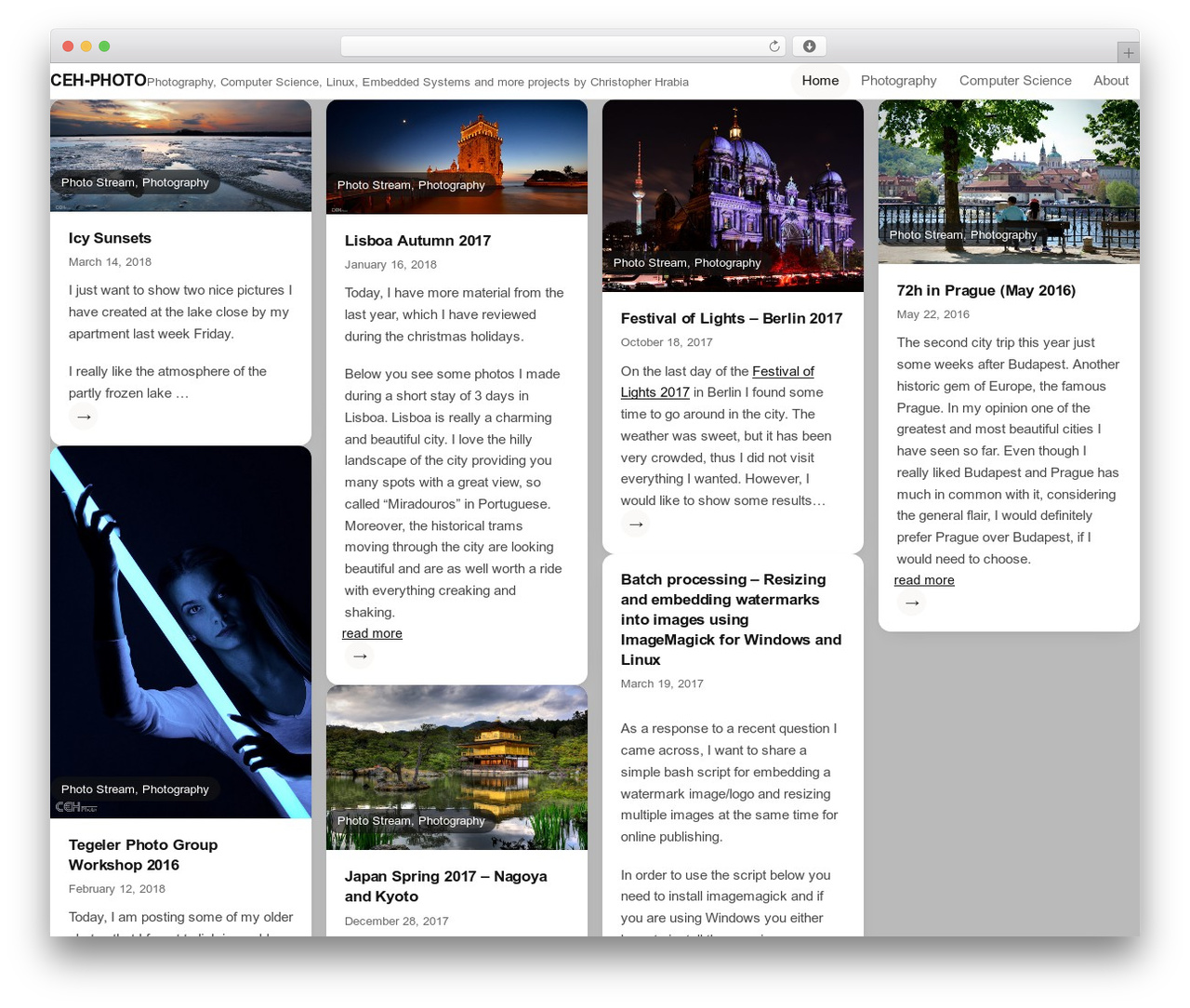The width and height of the screenshot is (1190, 1008).
Task: Click the Berlin cathedral lights thumbnail
Action: point(733,195)
